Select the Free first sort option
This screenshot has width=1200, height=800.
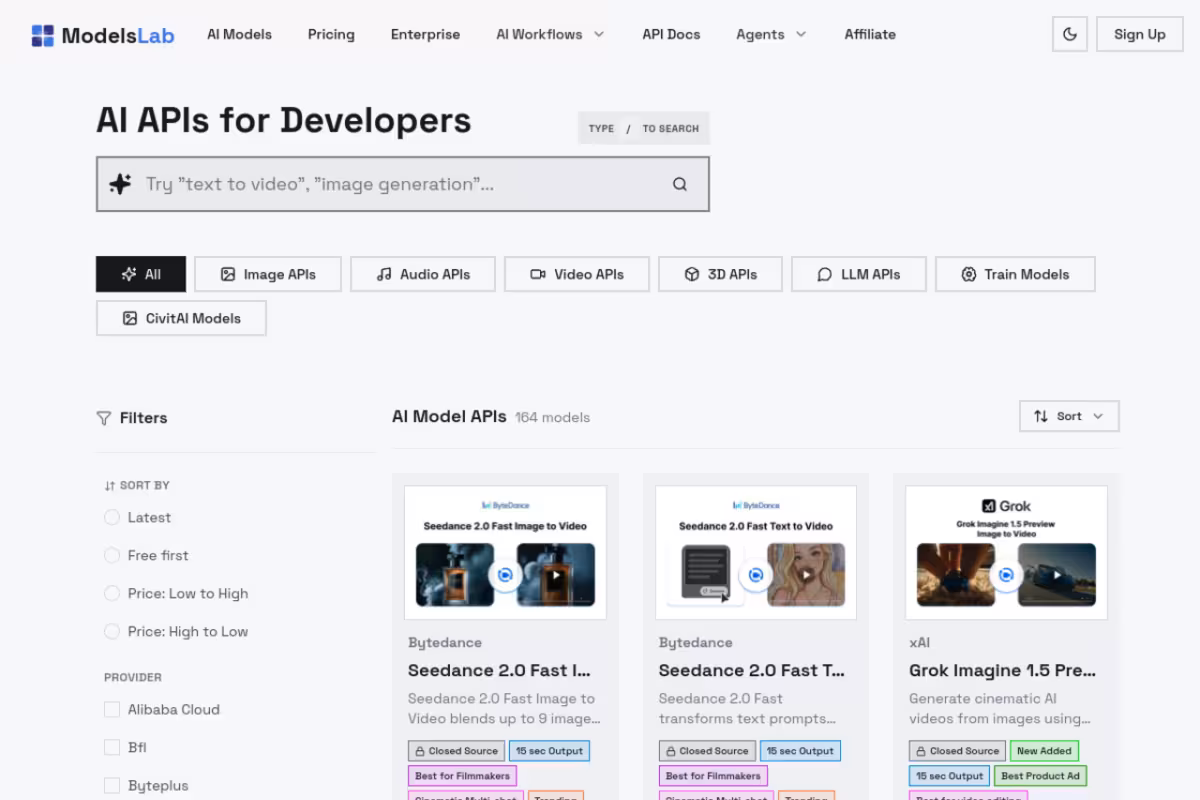(112, 555)
